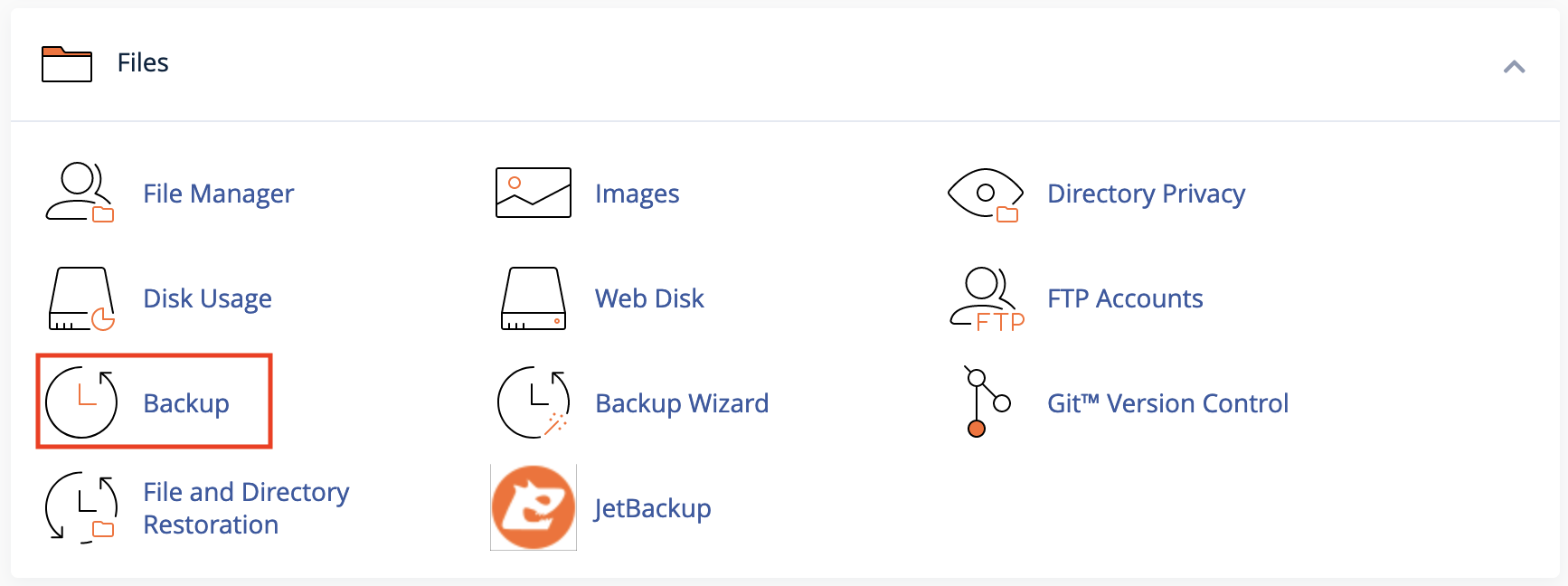Image resolution: width=1568 pixels, height=586 pixels.
Task: Open the Backup link text
Action: tap(186, 403)
